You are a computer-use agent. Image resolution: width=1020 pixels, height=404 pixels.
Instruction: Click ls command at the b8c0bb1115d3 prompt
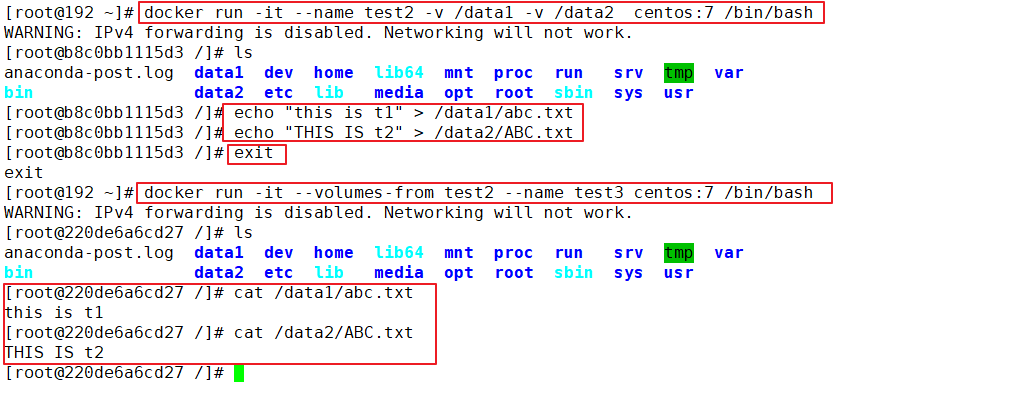(243, 53)
